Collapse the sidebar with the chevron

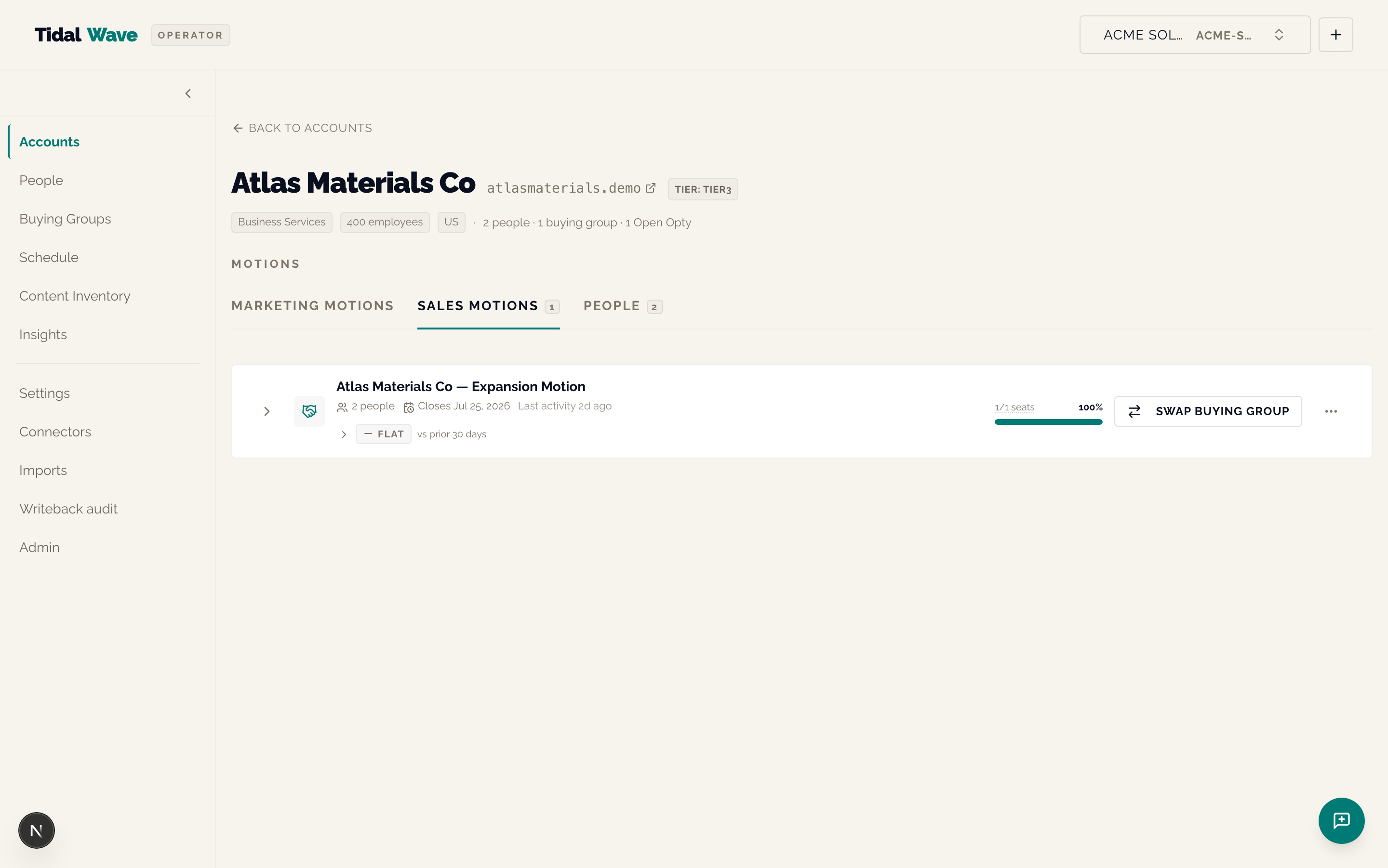click(x=188, y=93)
